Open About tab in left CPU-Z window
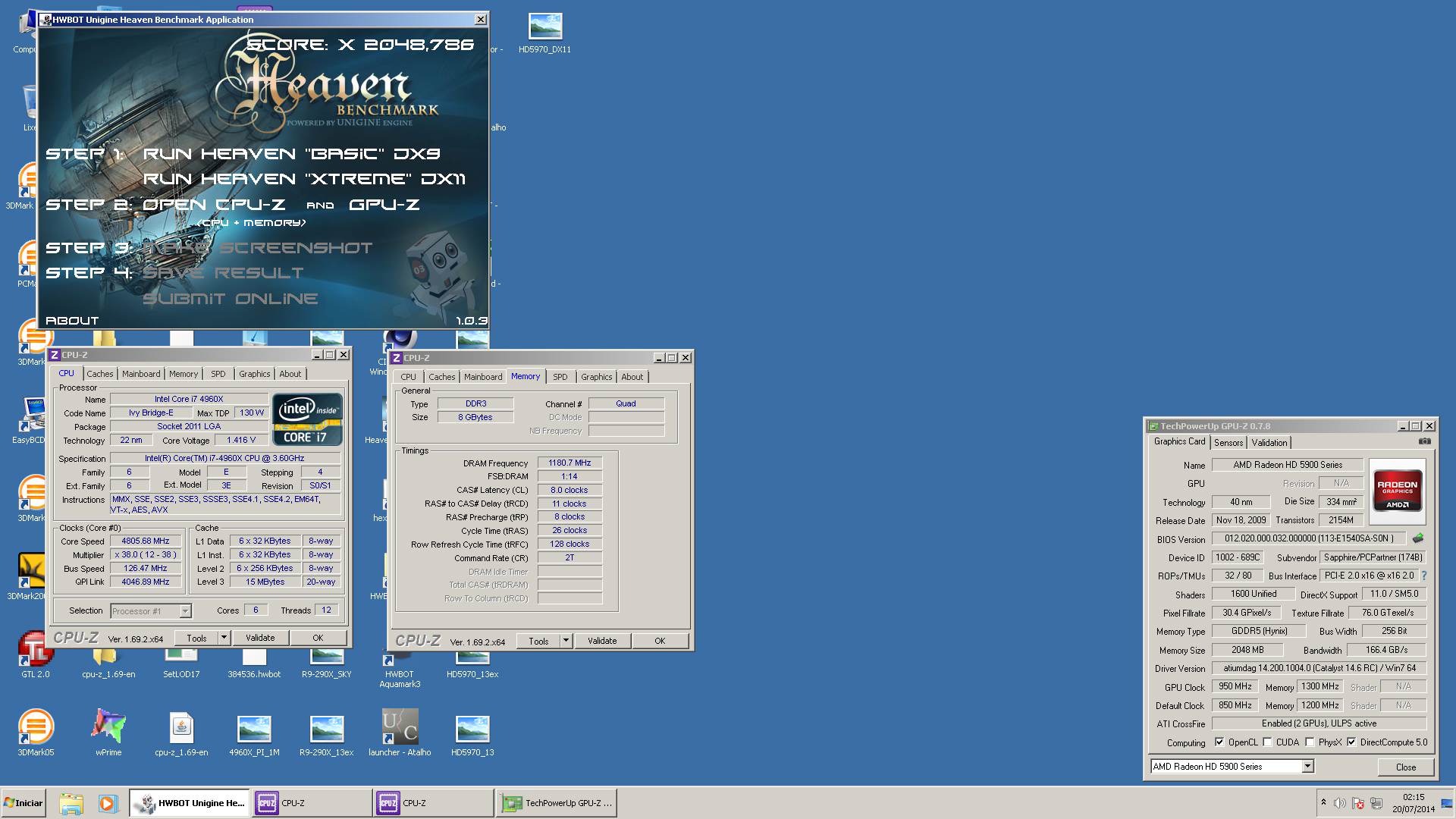 [x=290, y=374]
